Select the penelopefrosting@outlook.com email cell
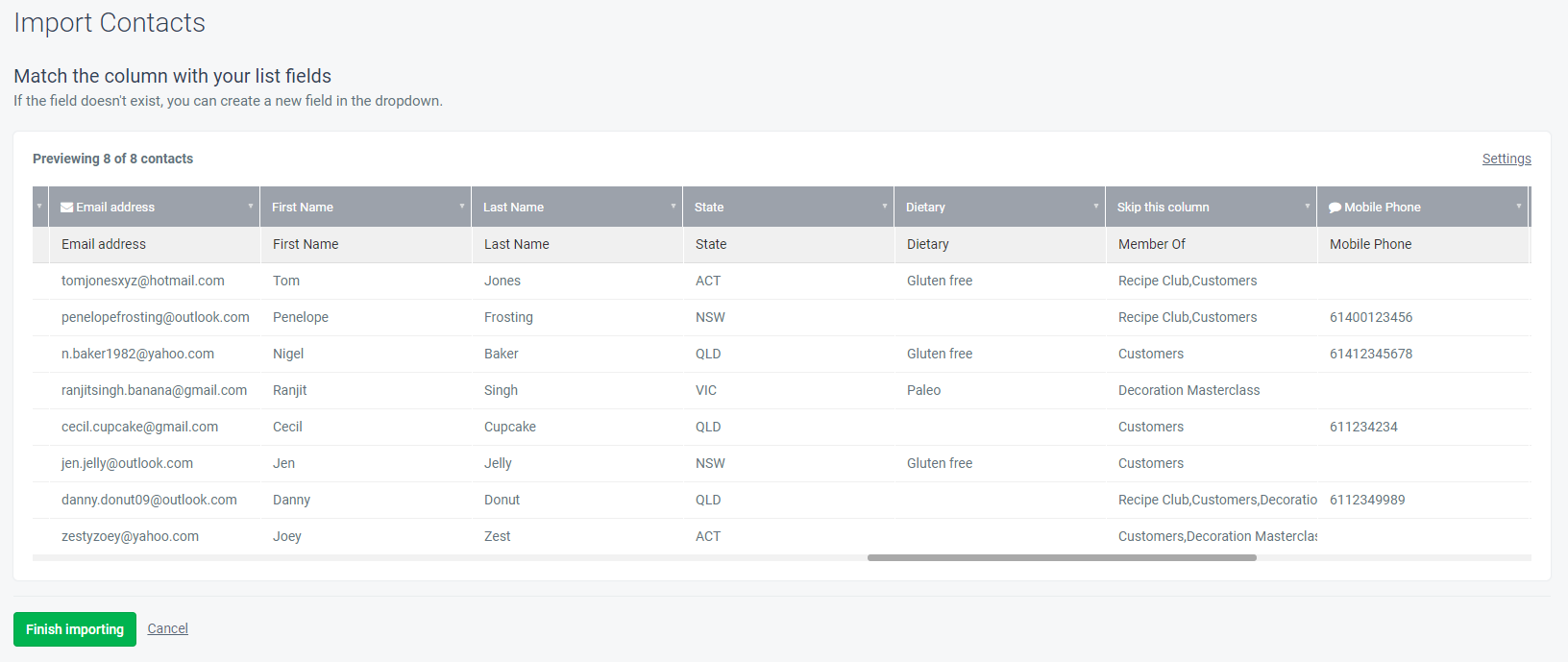The image size is (1568, 662). point(156,317)
